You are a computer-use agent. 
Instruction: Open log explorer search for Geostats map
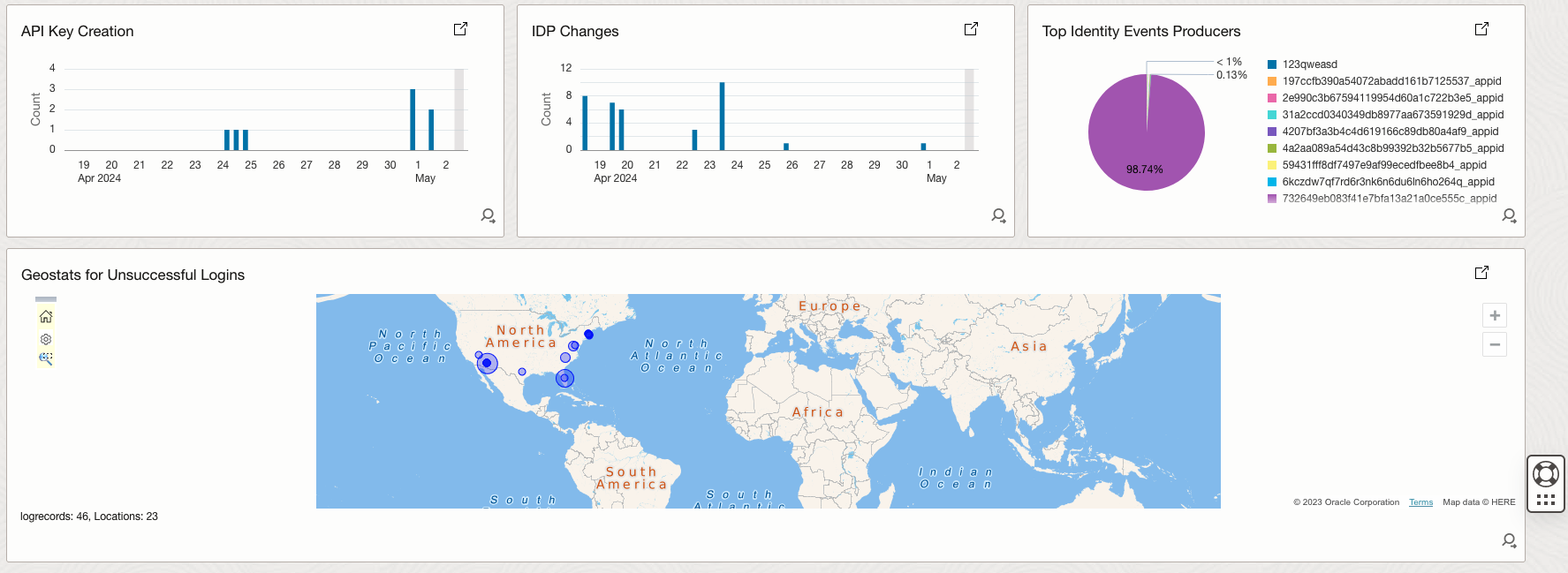(1509, 540)
